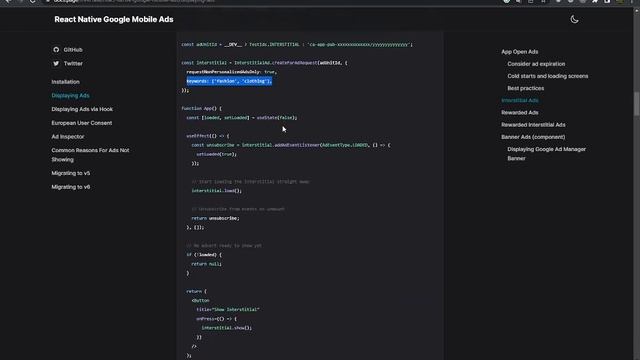Viewport: 640px width, 360px height.
Task: Click the page vertical scrollbar thumb
Action: coord(636,104)
